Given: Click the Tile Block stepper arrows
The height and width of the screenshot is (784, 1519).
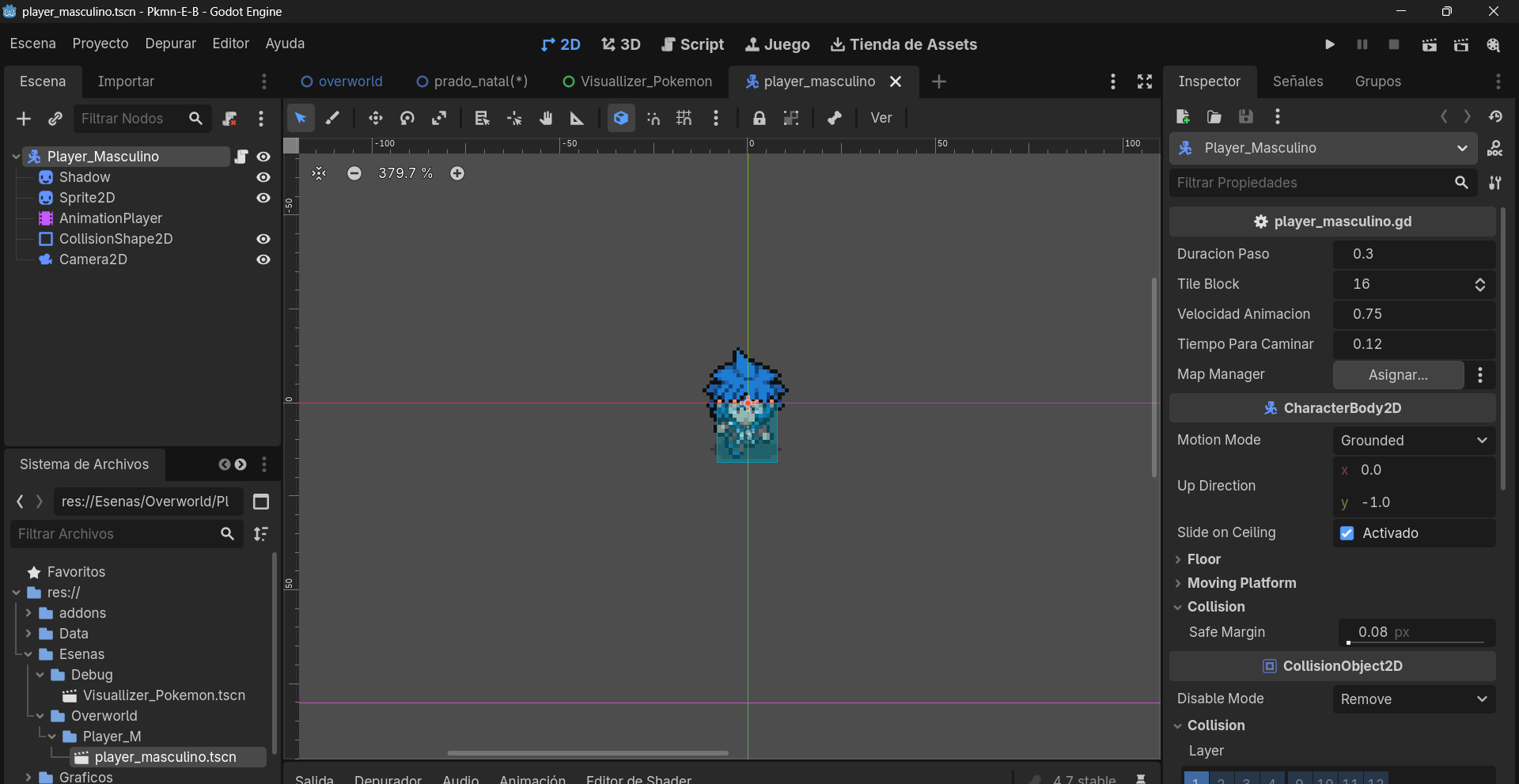Looking at the screenshot, I should pyautogui.click(x=1479, y=285).
